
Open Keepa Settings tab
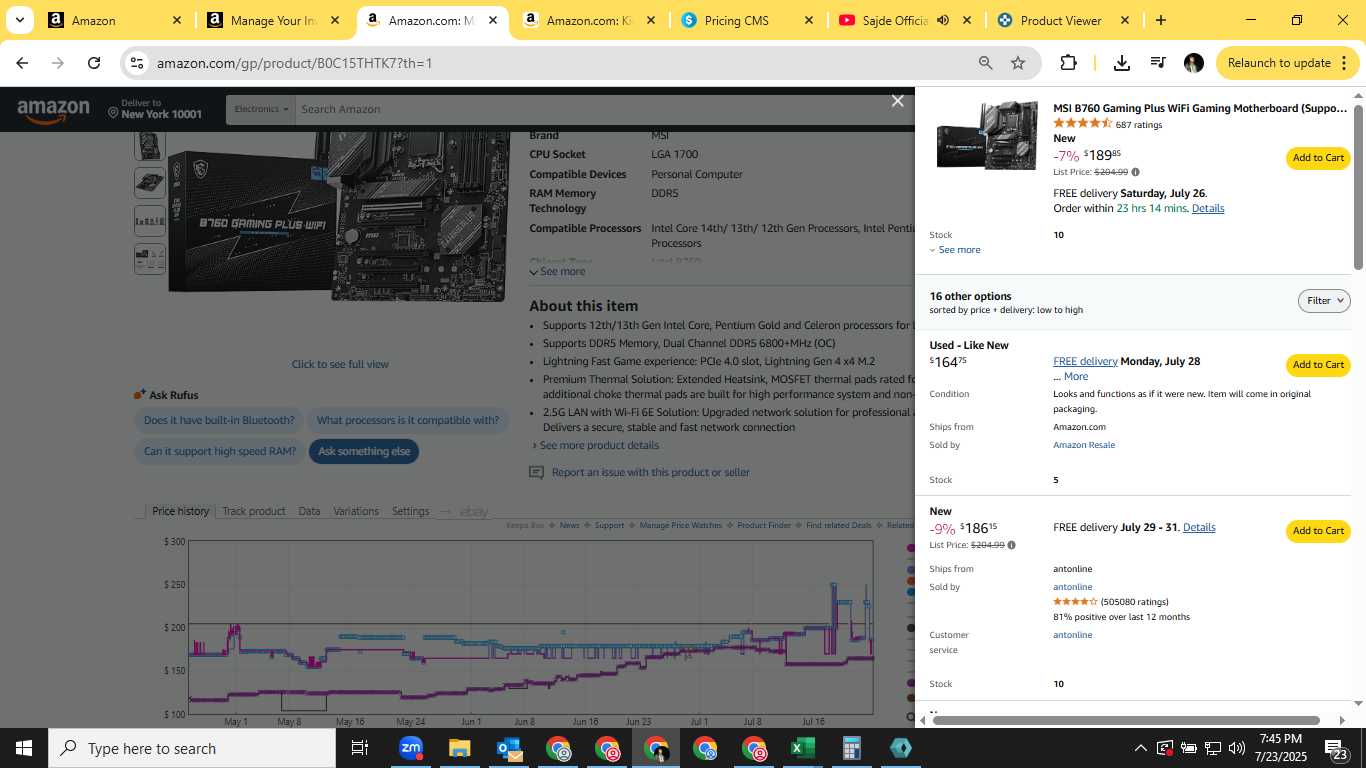point(410,511)
